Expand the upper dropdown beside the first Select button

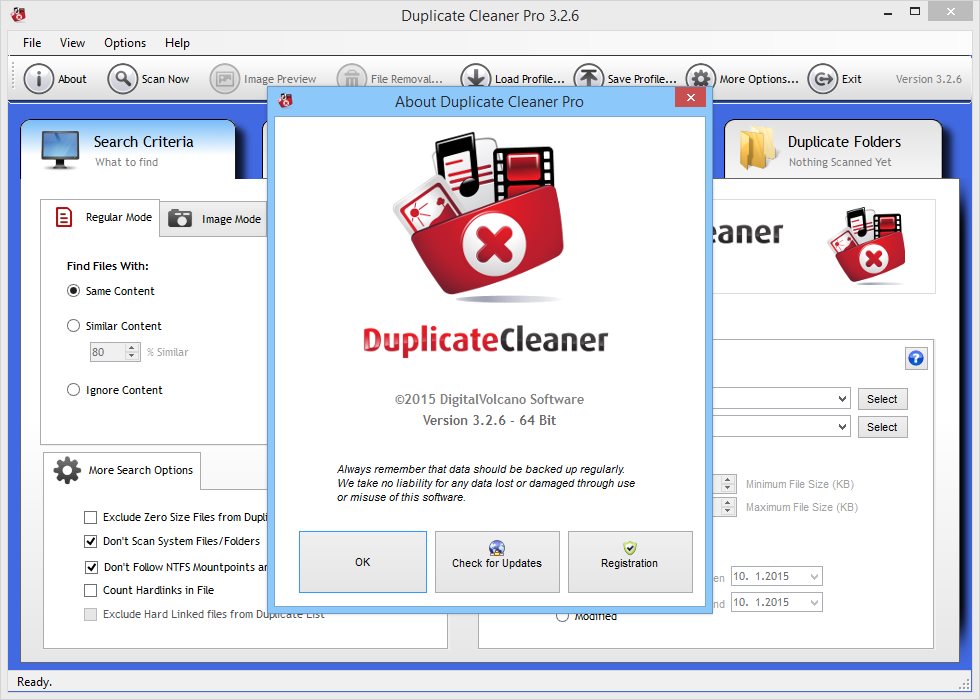click(842, 399)
